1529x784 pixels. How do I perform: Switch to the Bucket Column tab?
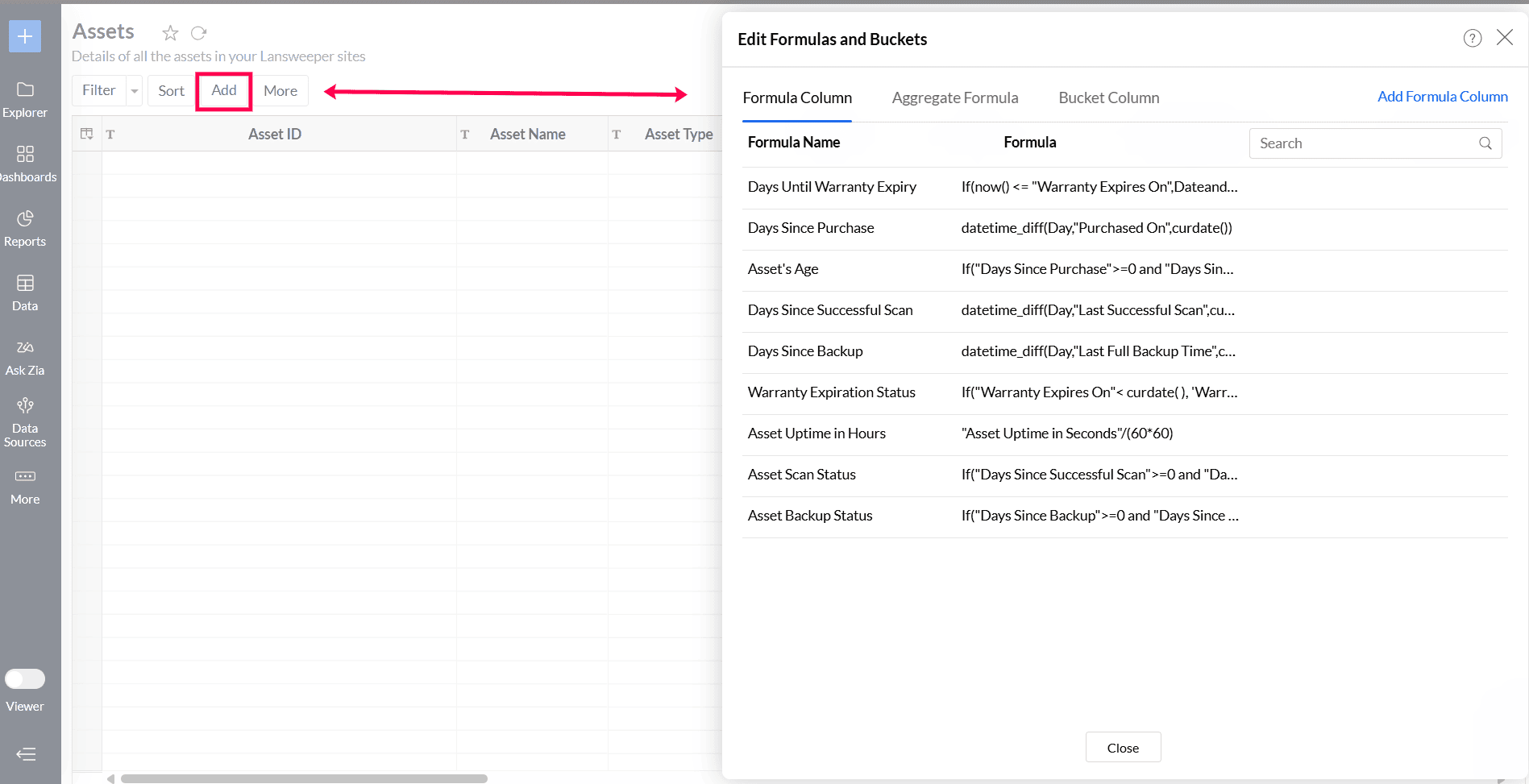point(1108,97)
